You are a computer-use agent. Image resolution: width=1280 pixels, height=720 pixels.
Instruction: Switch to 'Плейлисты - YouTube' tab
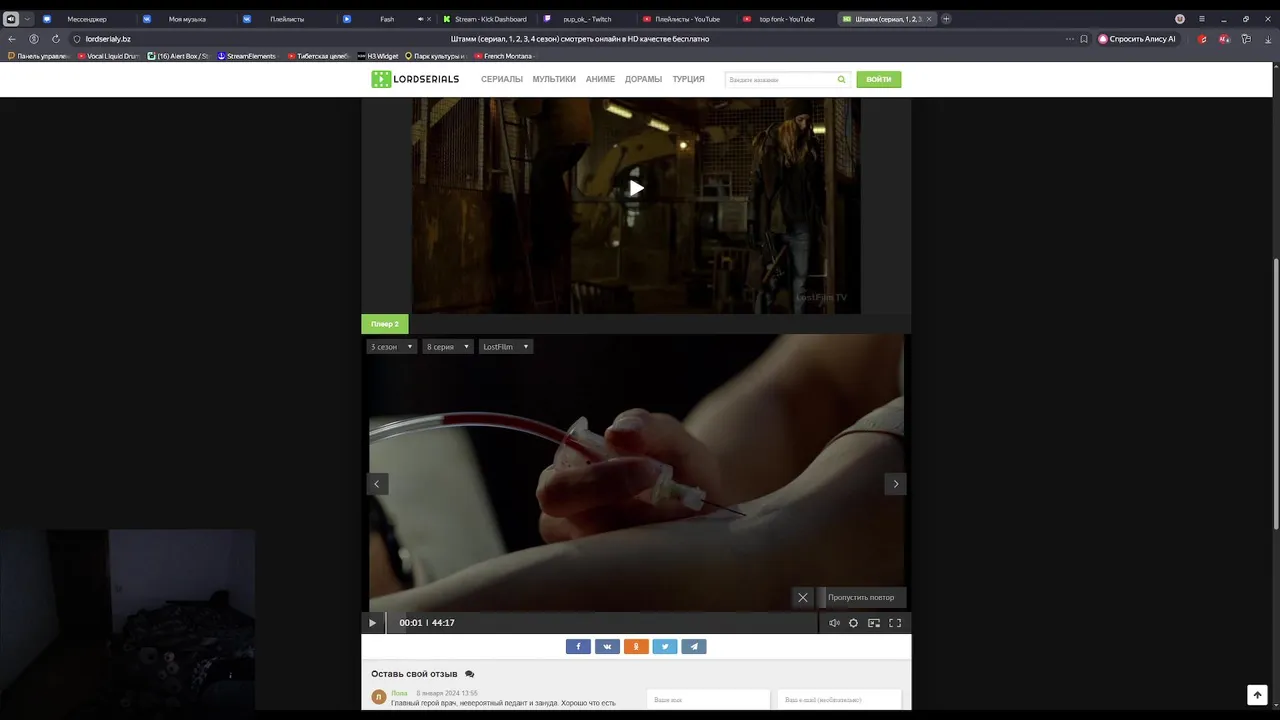(x=687, y=19)
